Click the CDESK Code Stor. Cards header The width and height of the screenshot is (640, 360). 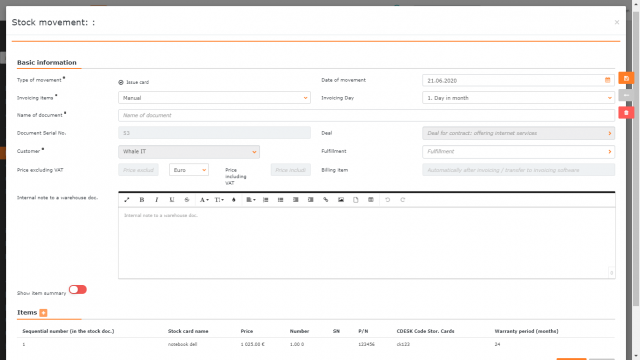click(x=425, y=331)
